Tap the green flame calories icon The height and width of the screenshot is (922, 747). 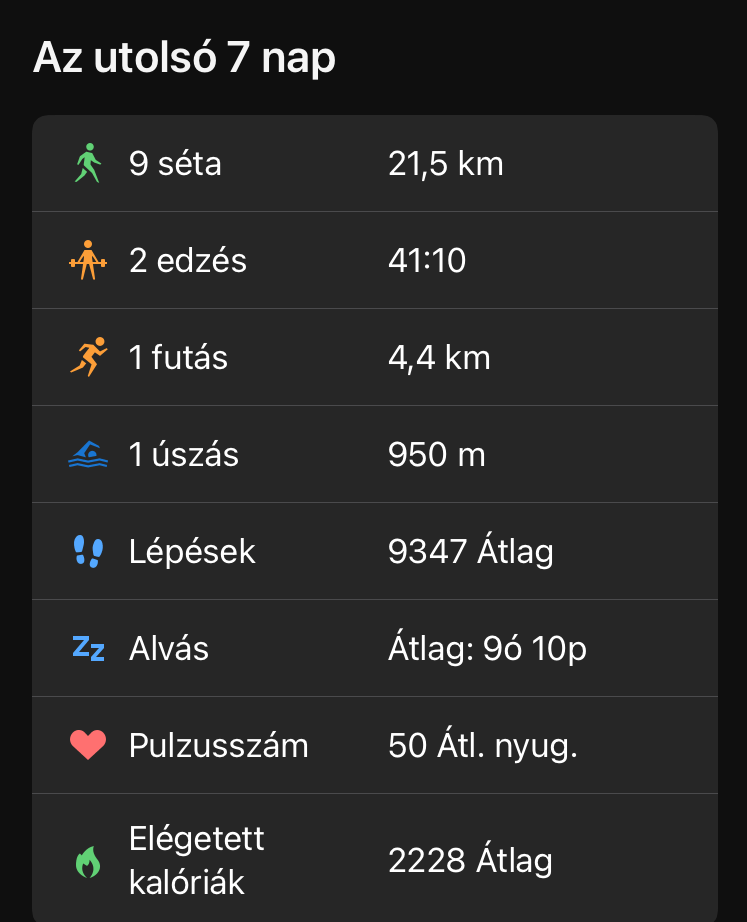(88, 861)
